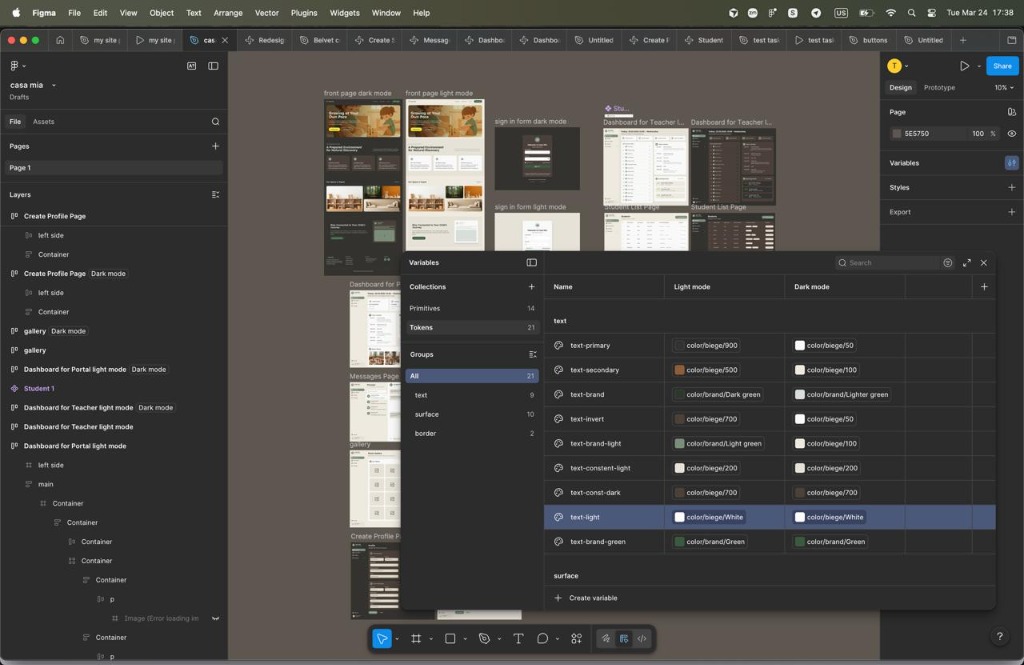Select the Text tool

518,638
